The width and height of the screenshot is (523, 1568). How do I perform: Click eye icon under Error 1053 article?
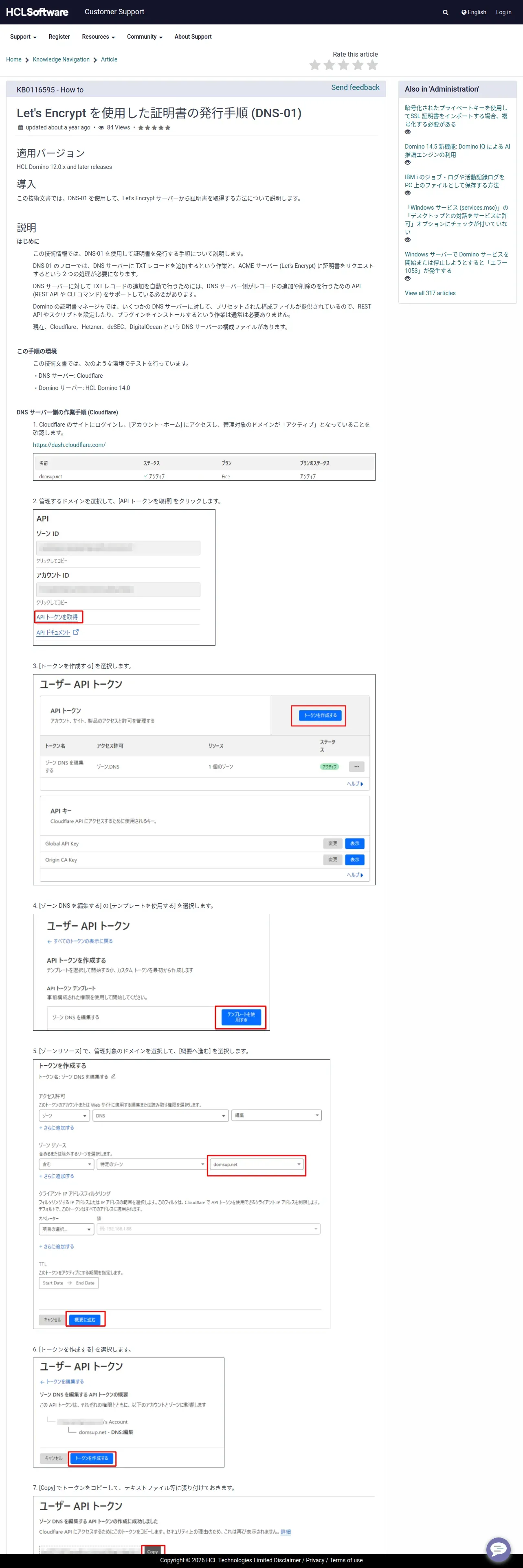pos(408,279)
